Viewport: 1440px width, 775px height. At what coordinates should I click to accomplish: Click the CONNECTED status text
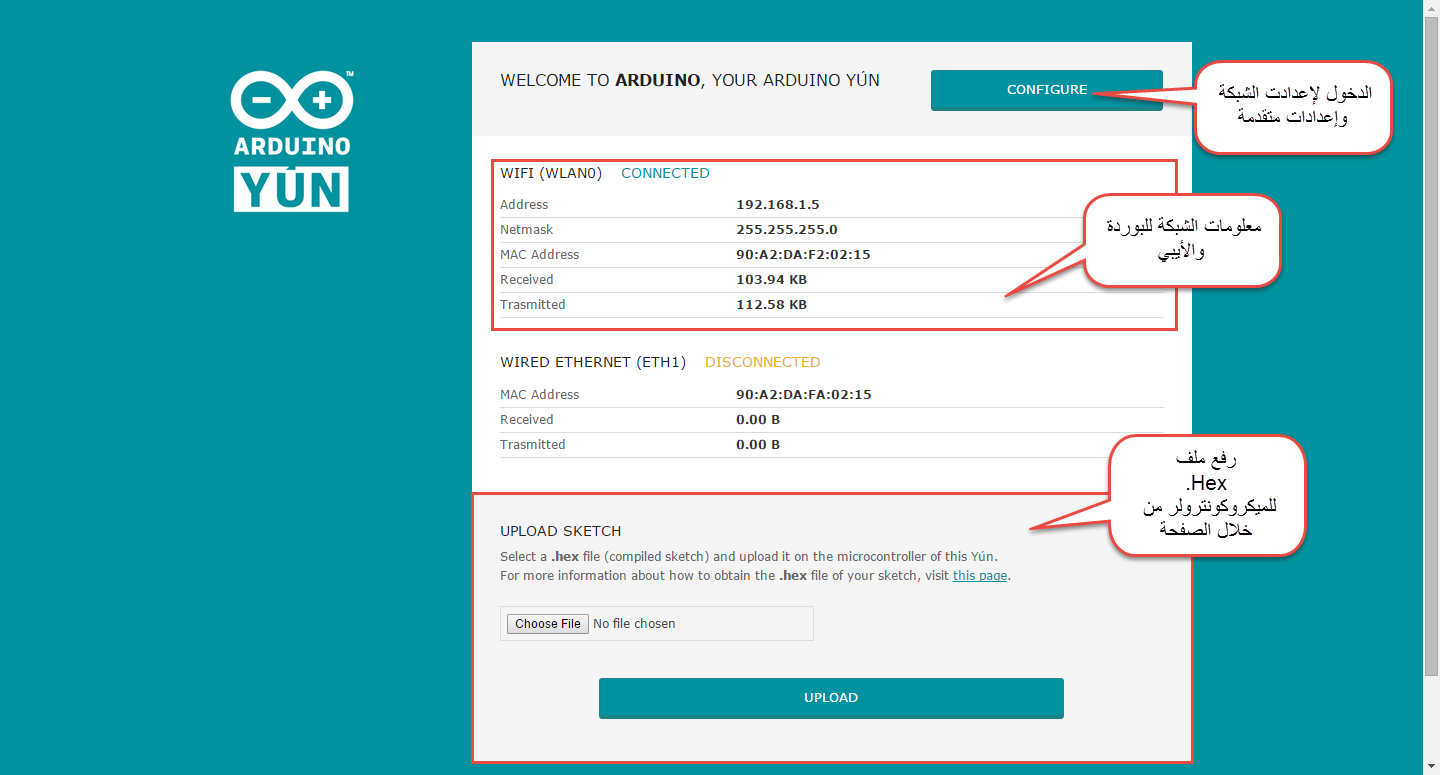pyautogui.click(x=665, y=173)
